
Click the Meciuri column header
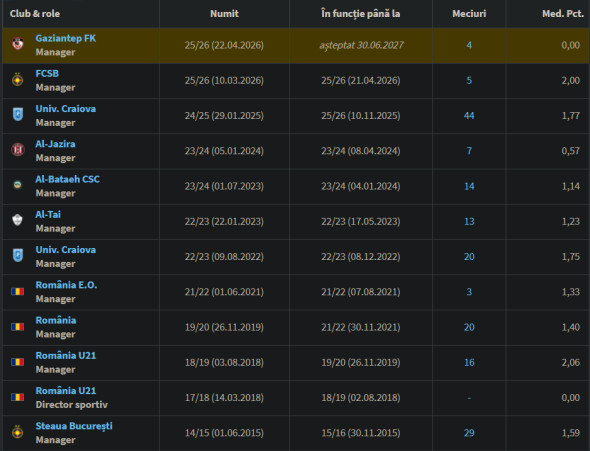tap(469, 14)
